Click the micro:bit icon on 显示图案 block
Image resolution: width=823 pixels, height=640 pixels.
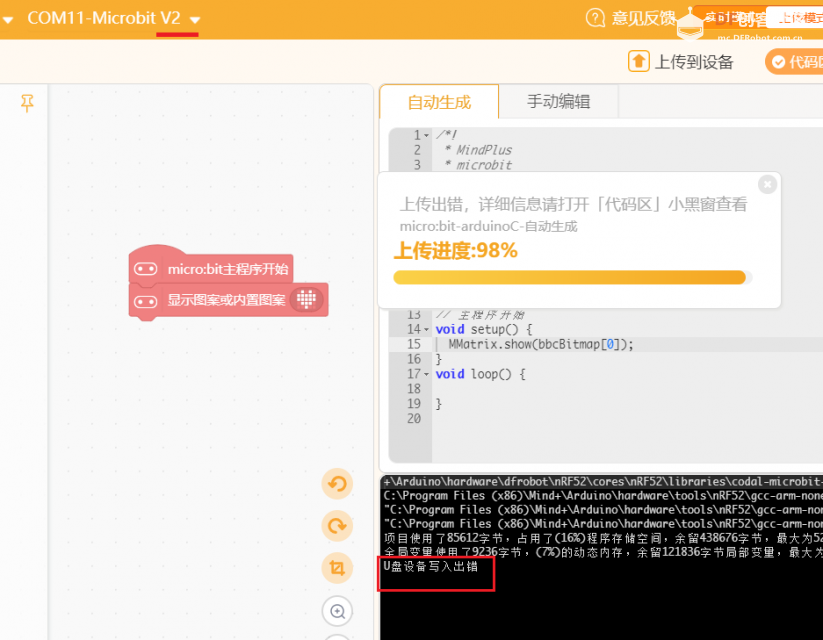tap(145, 301)
